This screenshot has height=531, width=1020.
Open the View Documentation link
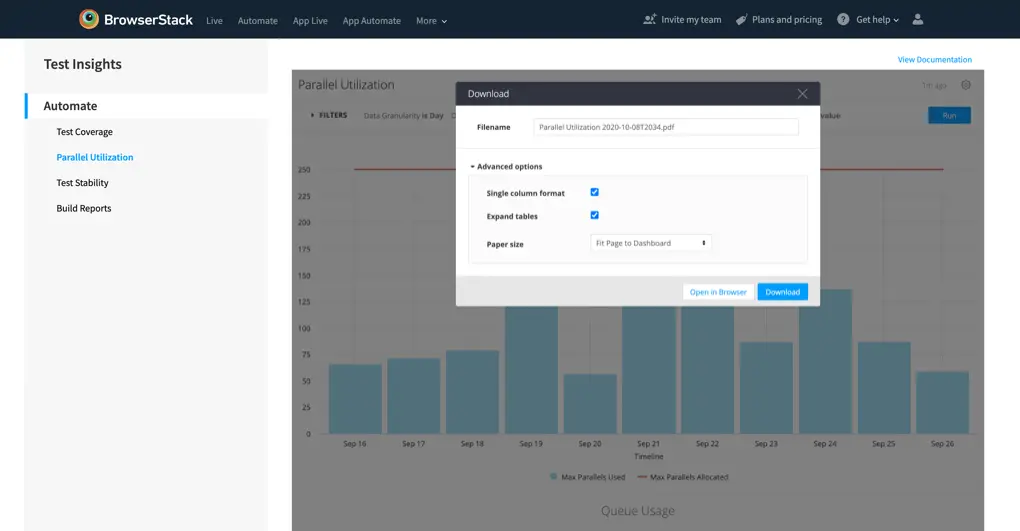coord(934,60)
